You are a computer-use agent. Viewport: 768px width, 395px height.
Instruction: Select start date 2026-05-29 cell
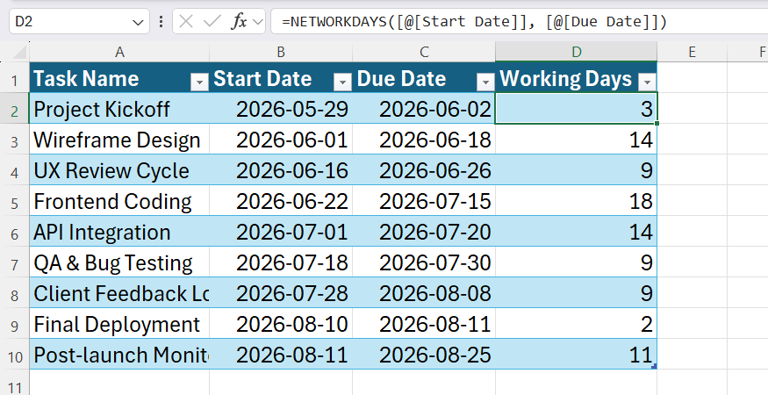[x=281, y=109]
